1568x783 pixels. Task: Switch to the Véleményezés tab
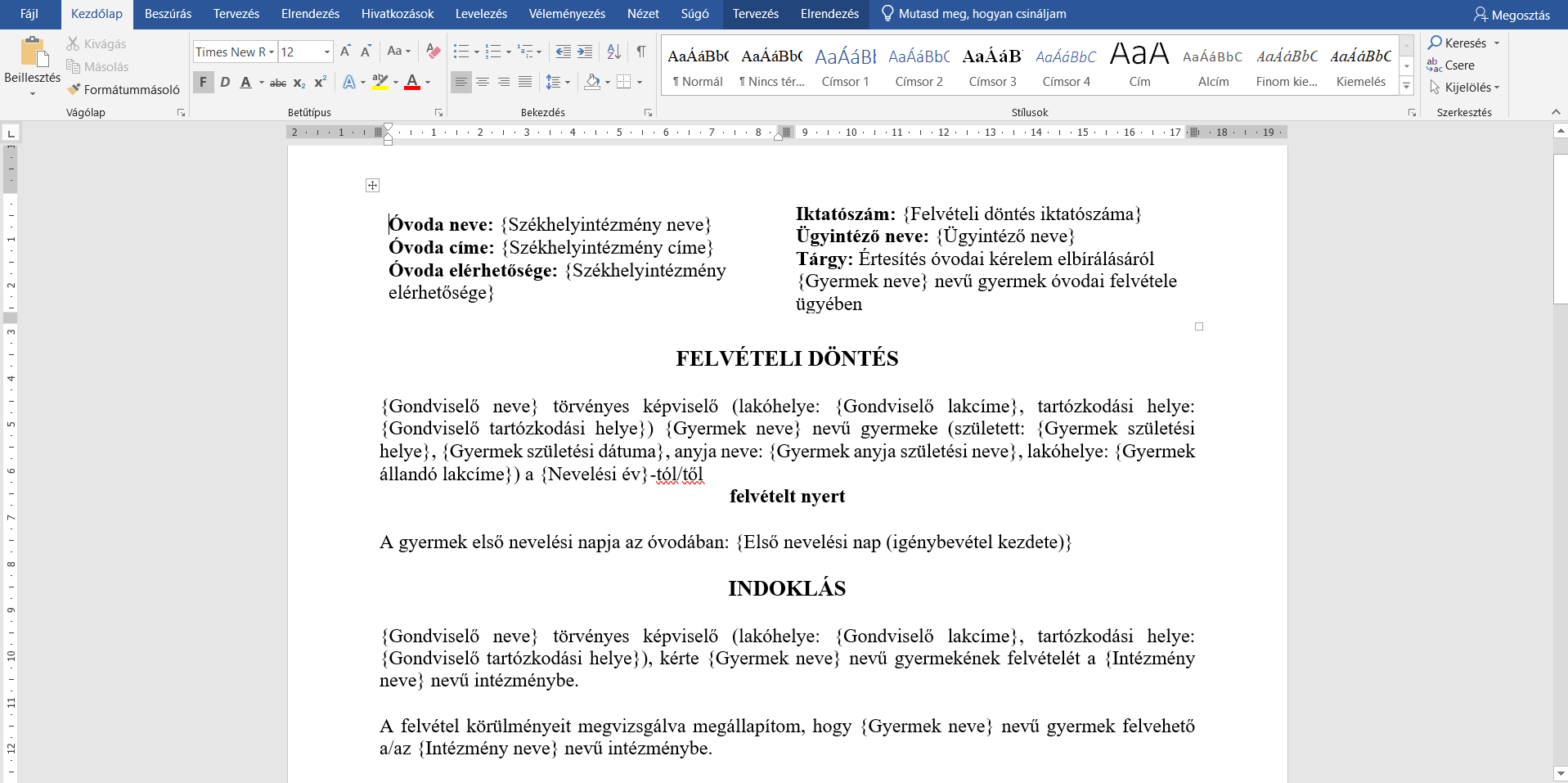(567, 14)
